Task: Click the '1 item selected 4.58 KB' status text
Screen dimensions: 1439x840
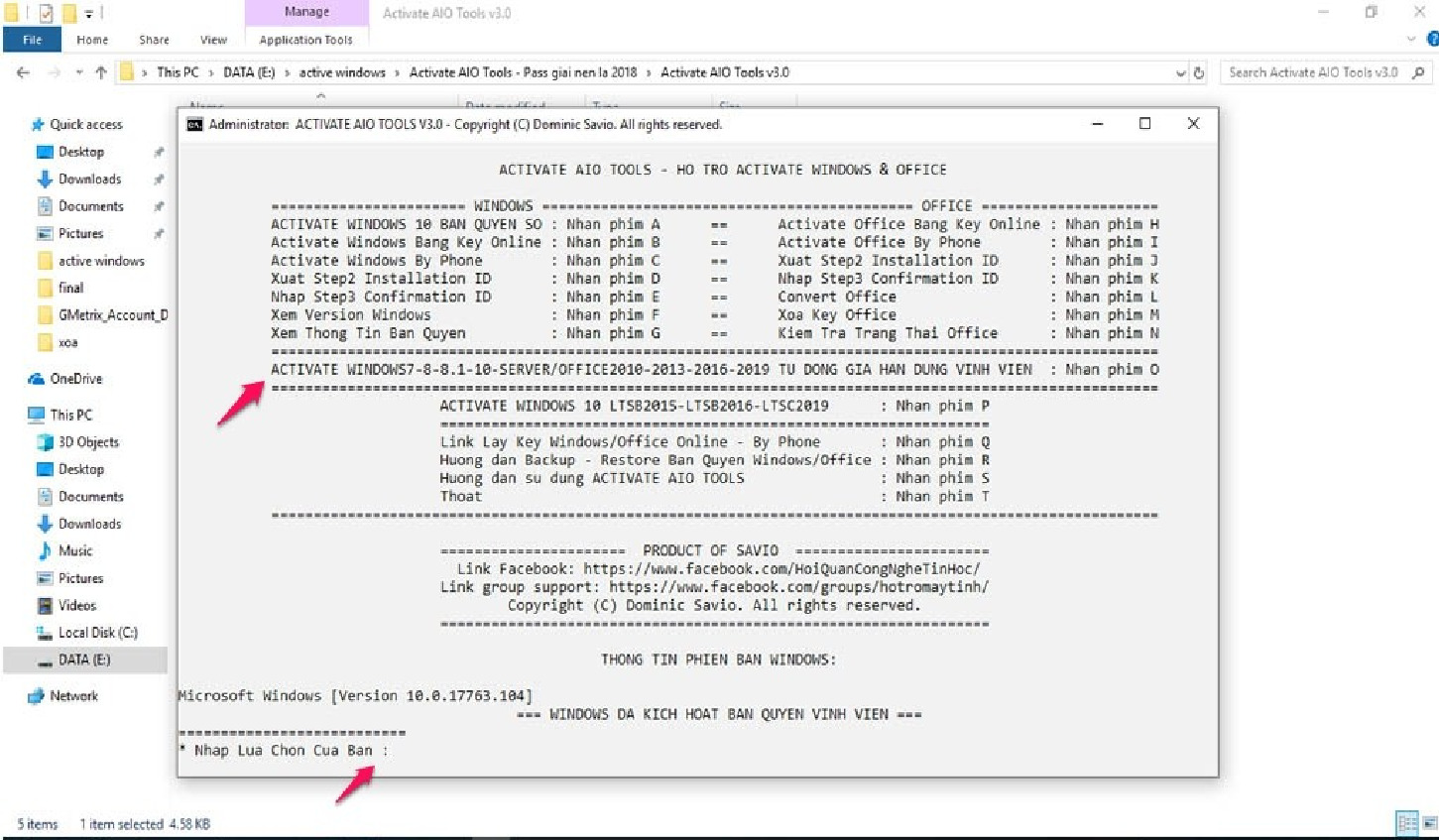Action: coord(145,824)
